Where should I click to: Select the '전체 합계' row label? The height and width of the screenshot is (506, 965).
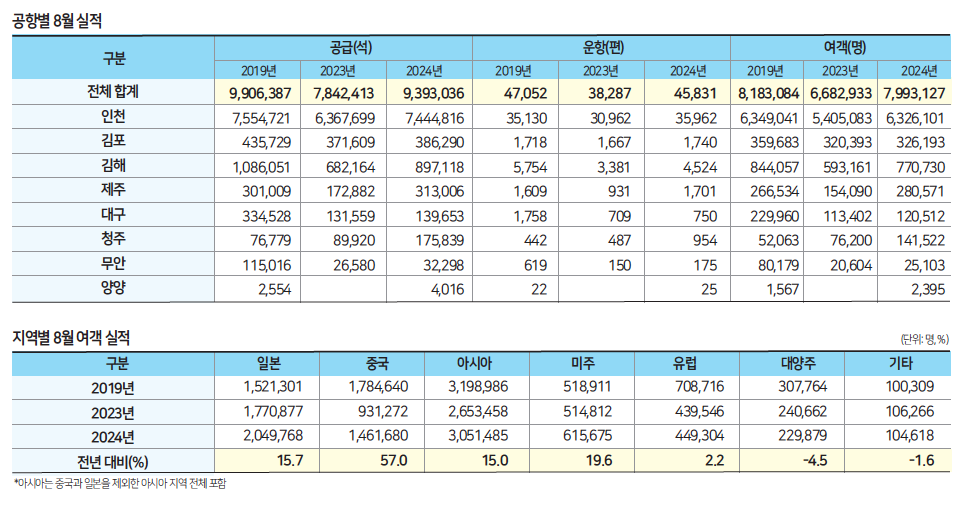(x=113, y=92)
